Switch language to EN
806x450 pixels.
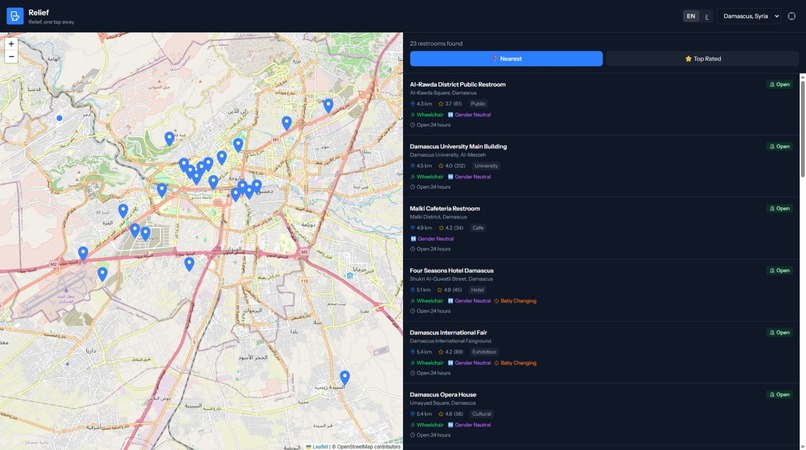691,16
